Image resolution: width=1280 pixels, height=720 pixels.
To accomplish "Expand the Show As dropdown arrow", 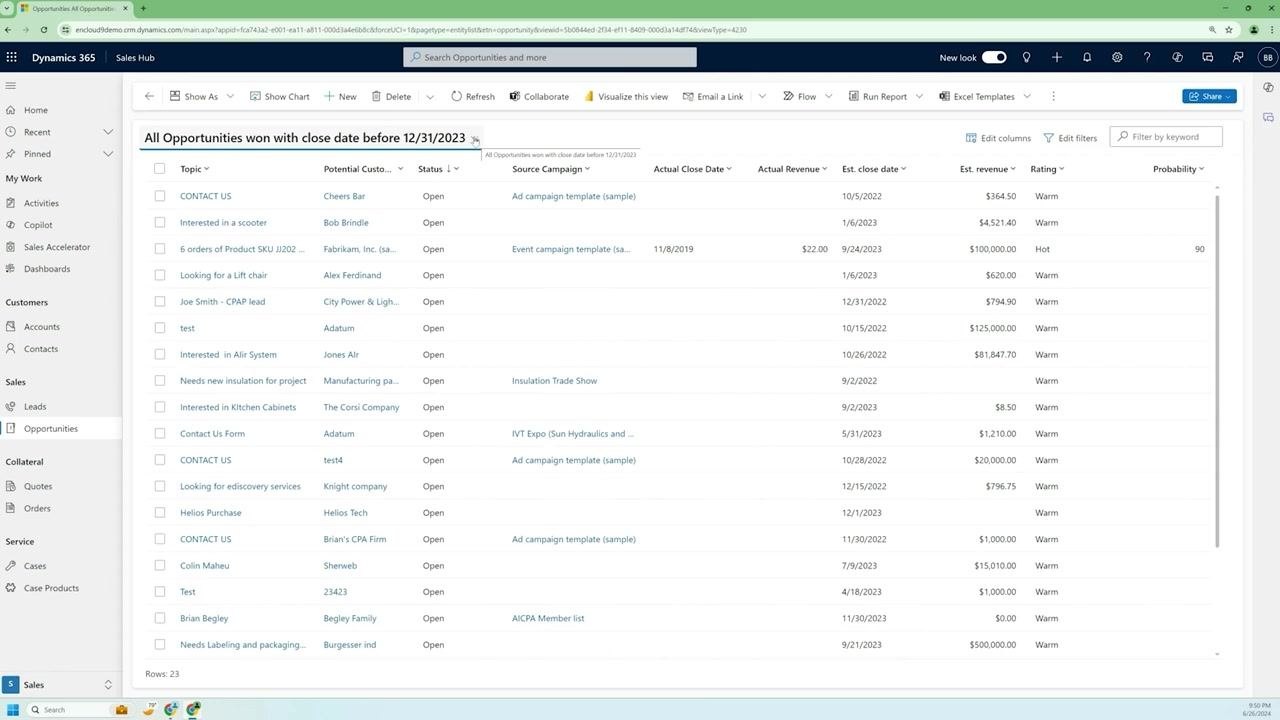I will (x=230, y=96).
